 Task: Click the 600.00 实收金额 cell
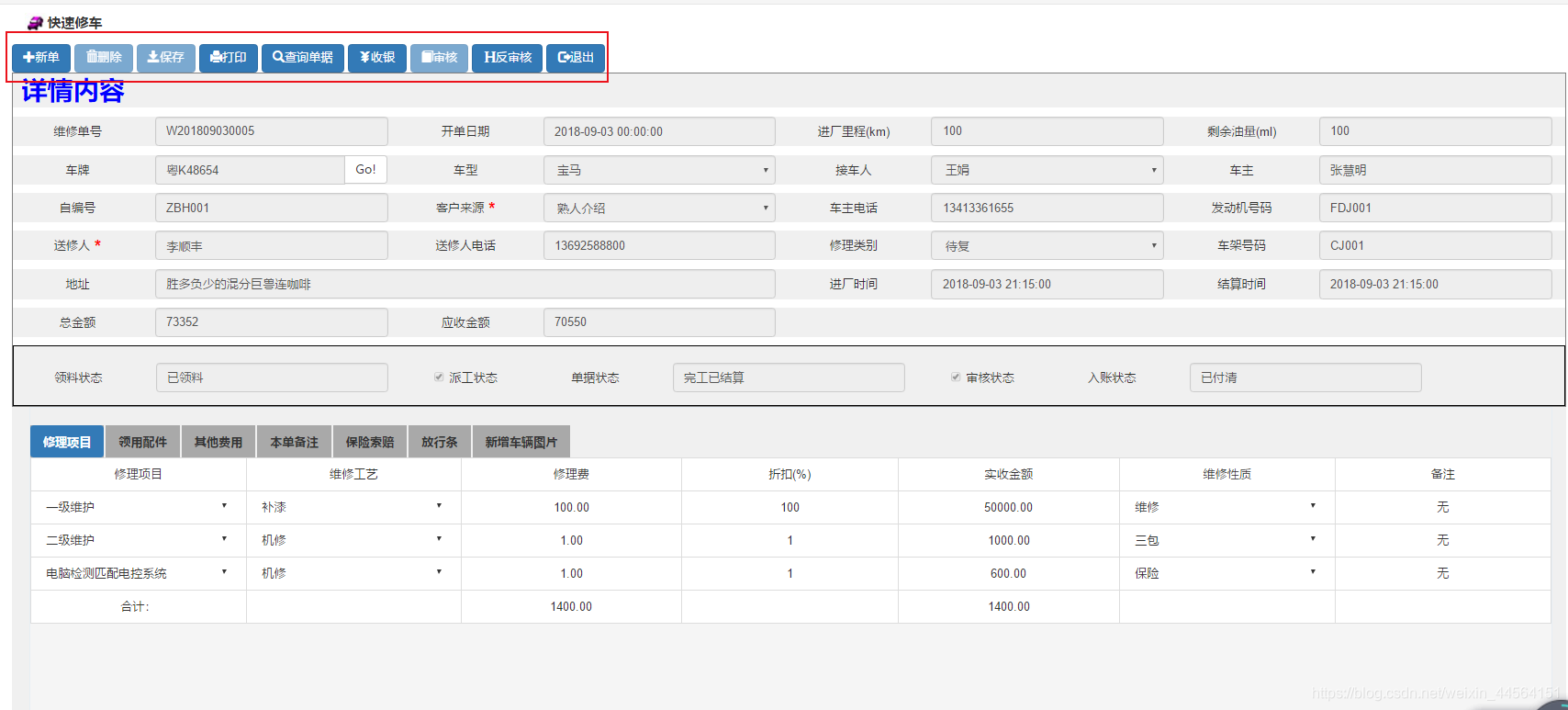point(1008,573)
